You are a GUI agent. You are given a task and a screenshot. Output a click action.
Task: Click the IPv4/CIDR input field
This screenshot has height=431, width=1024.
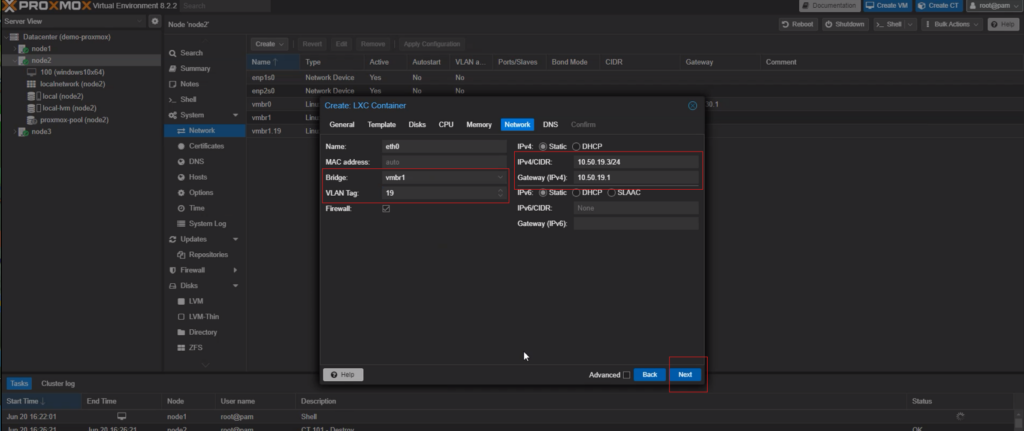point(636,162)
